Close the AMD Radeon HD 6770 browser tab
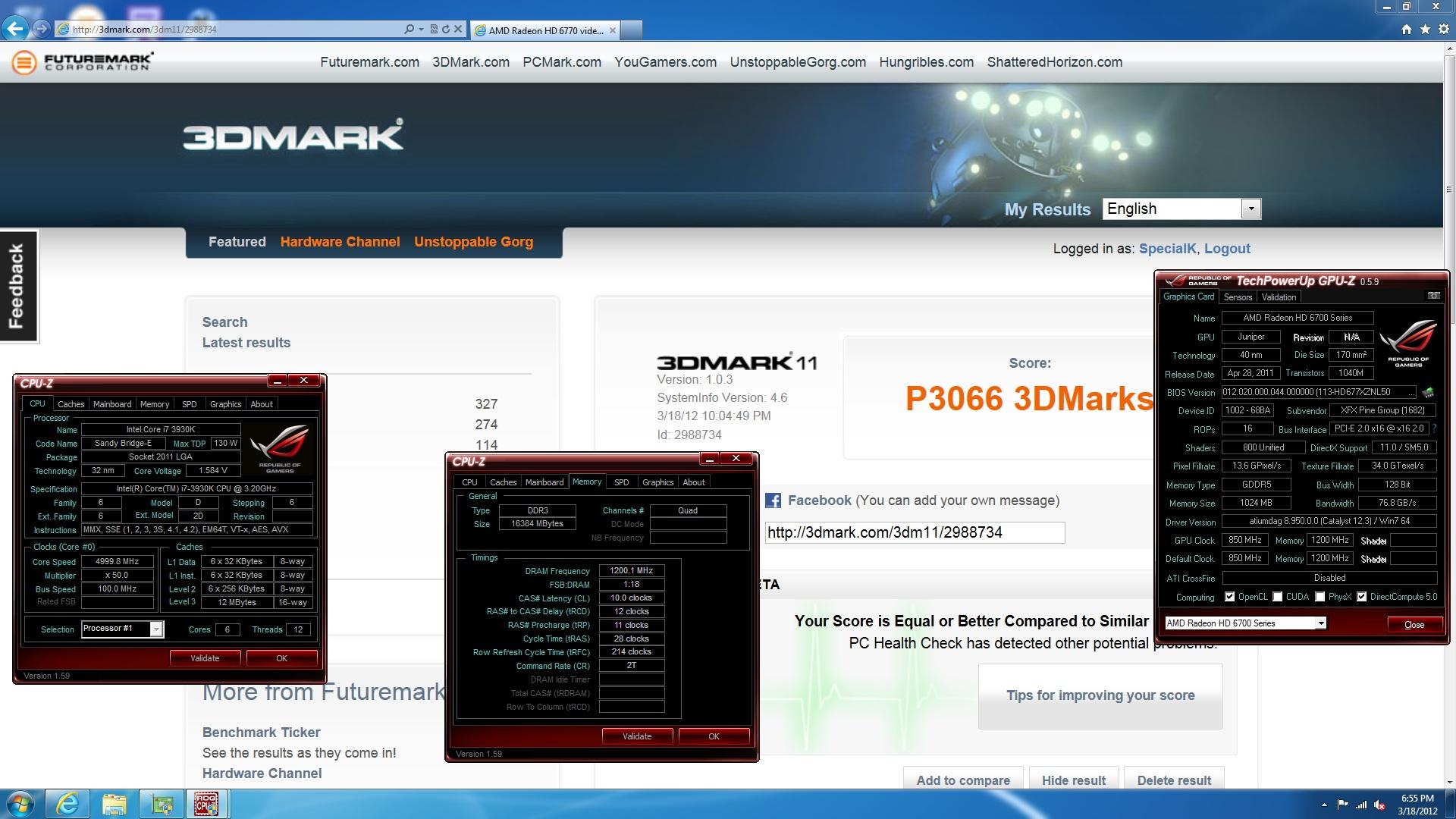1456x819 pixels. 613,30
